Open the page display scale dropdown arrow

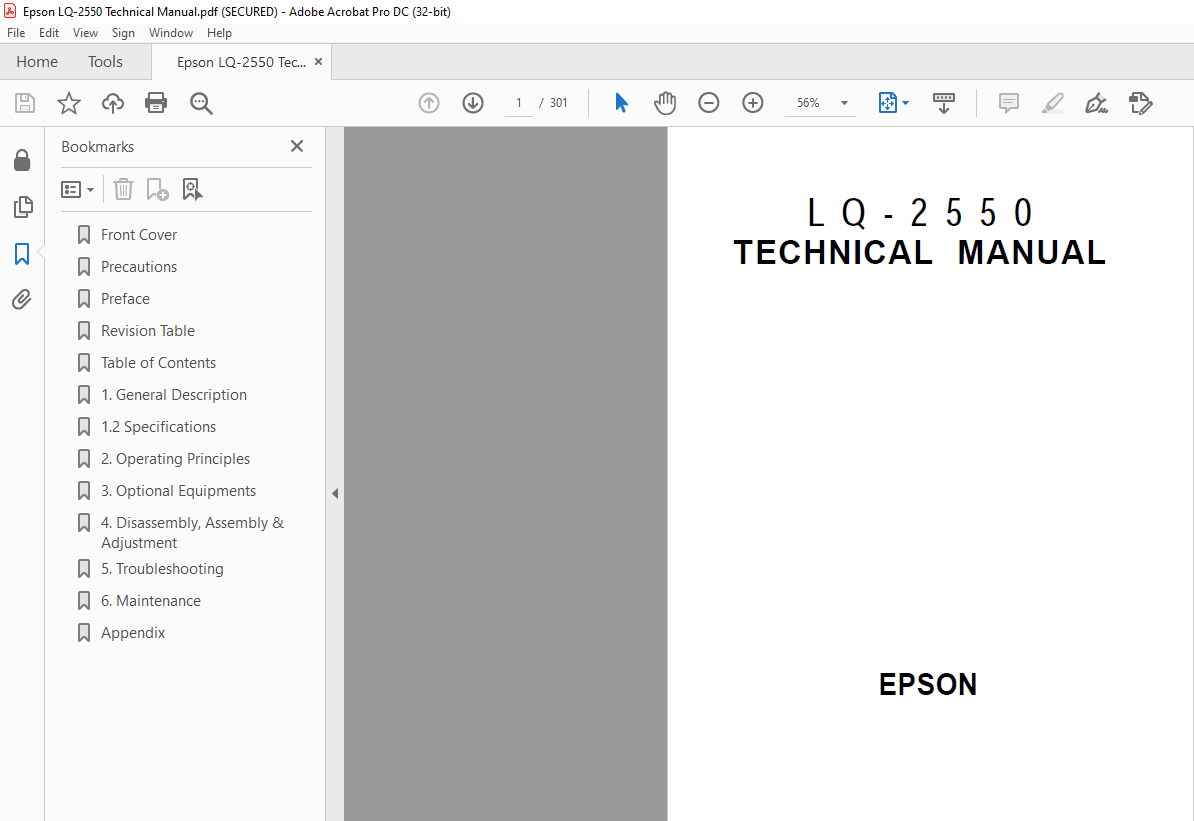point(905,102)
